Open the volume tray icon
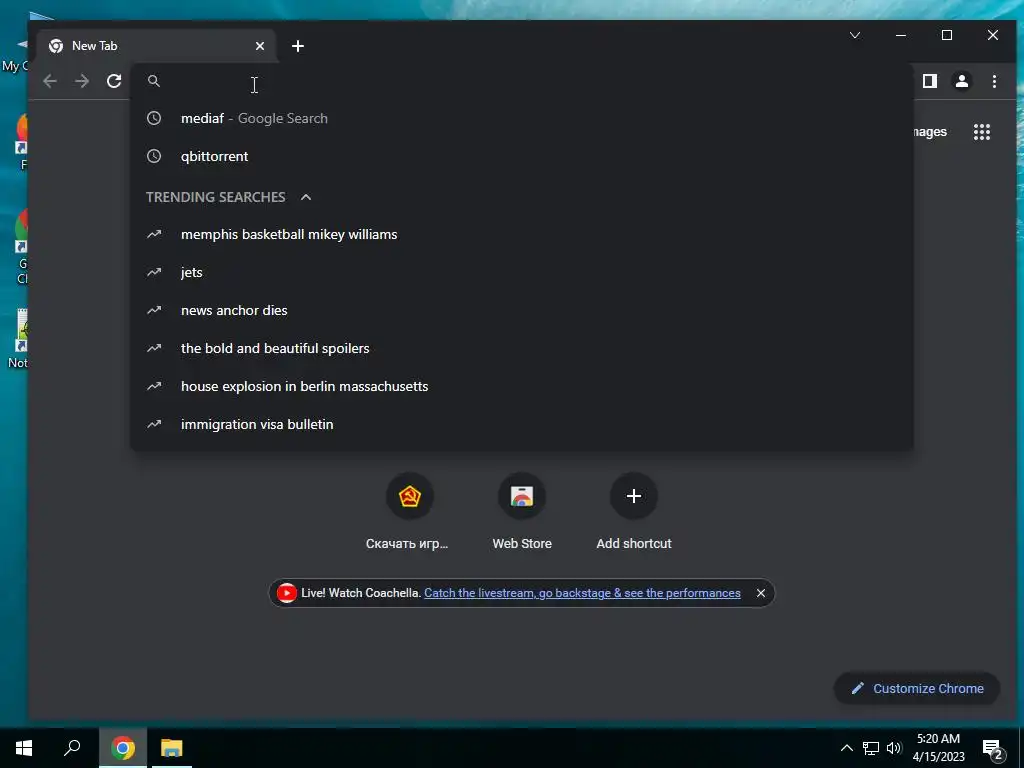1024x768 pixels. pyautogui.click(x=894, y=748)
